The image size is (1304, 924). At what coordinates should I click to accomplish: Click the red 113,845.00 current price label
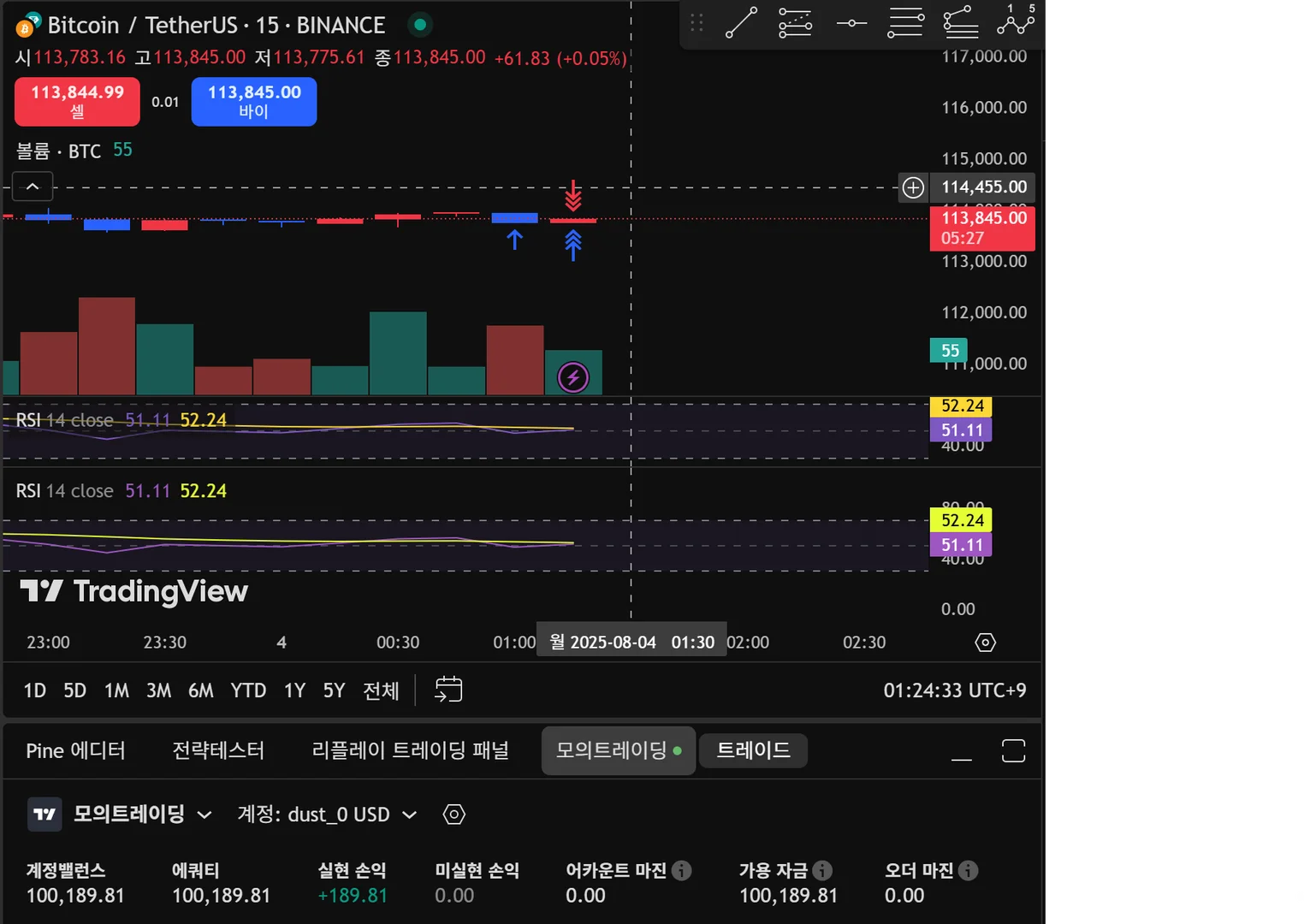tap(982, 228)
